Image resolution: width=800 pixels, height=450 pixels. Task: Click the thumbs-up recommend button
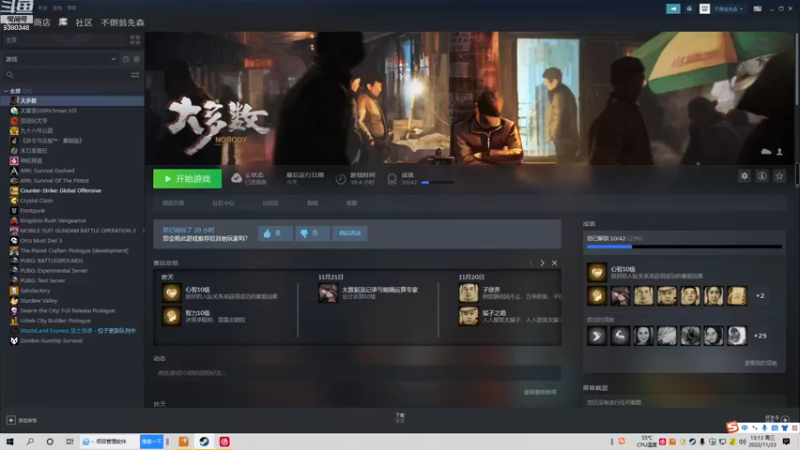[x=275, y=233]
